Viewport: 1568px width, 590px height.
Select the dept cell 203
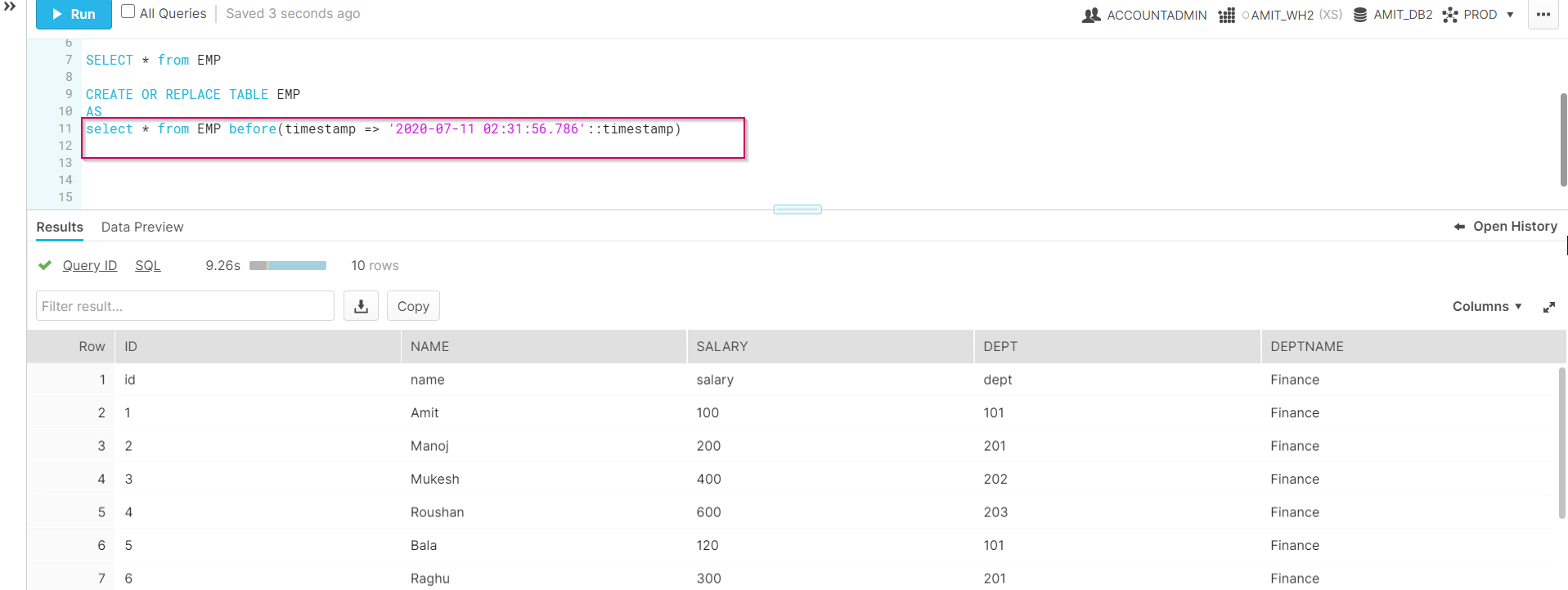[1117, 512]
